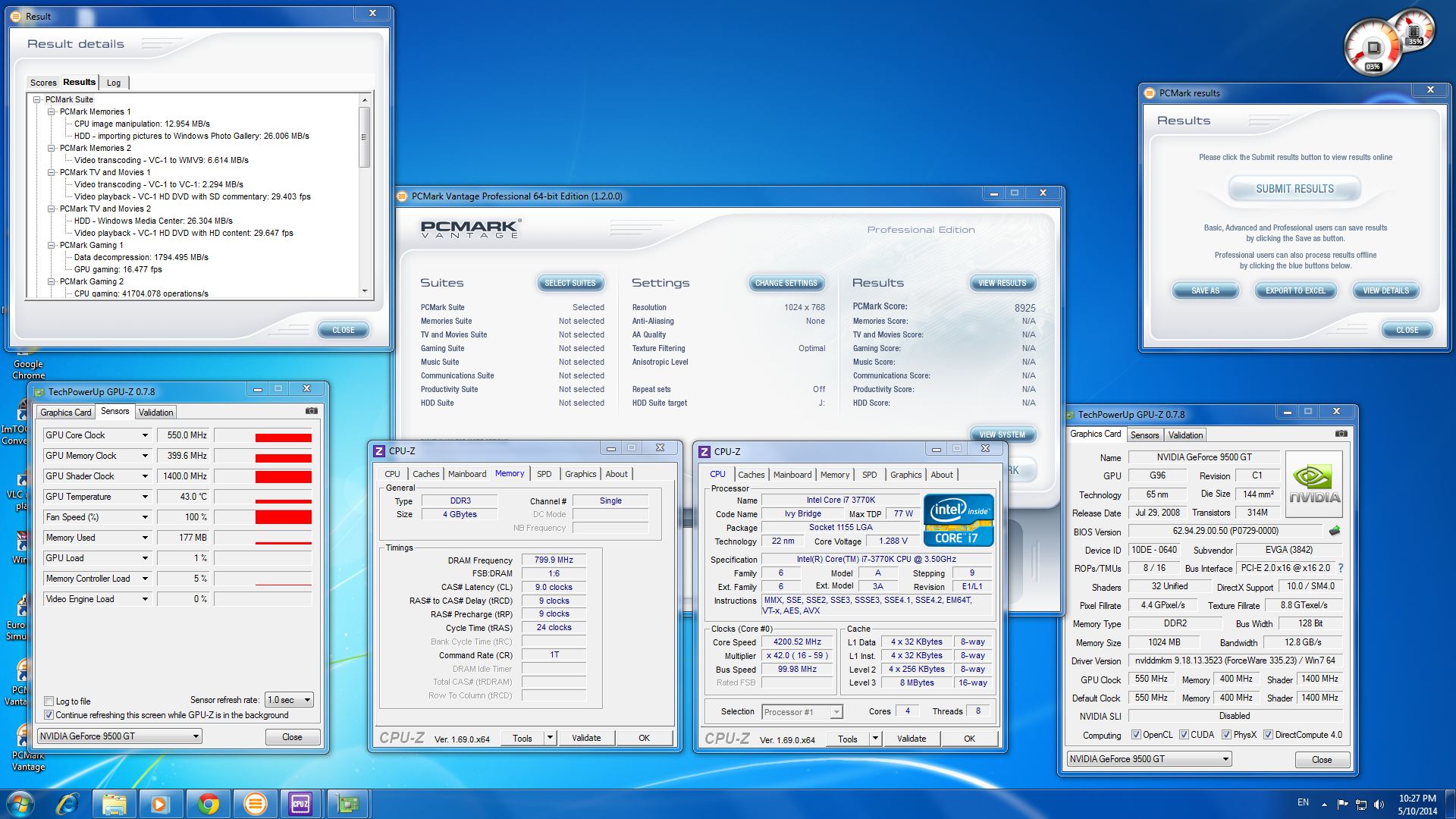Image resolution: width=1456 pixels, height=819 pixels.
Task: Click the camera icon in GPU-Z Graphics Card window
Action: tap(1341, 434)
